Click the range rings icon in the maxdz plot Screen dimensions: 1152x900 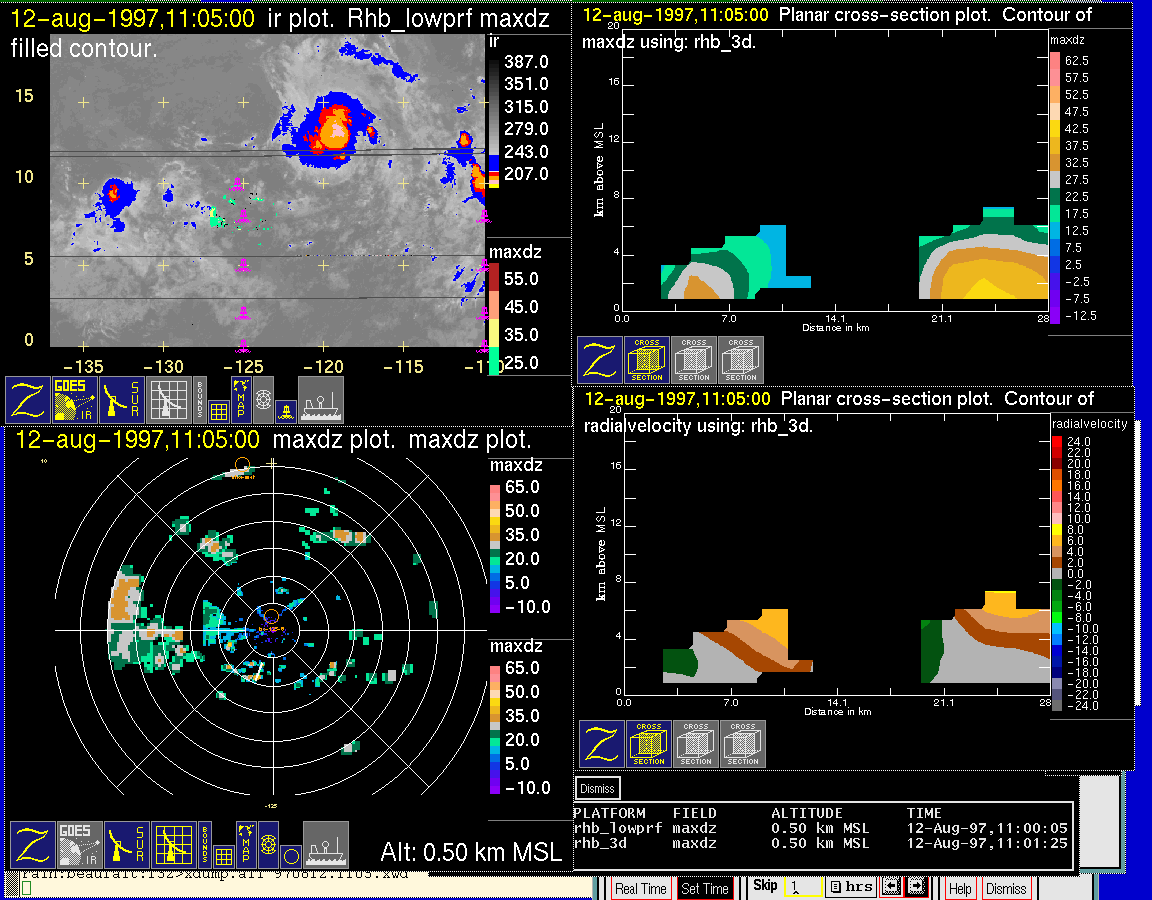[267, 845]
